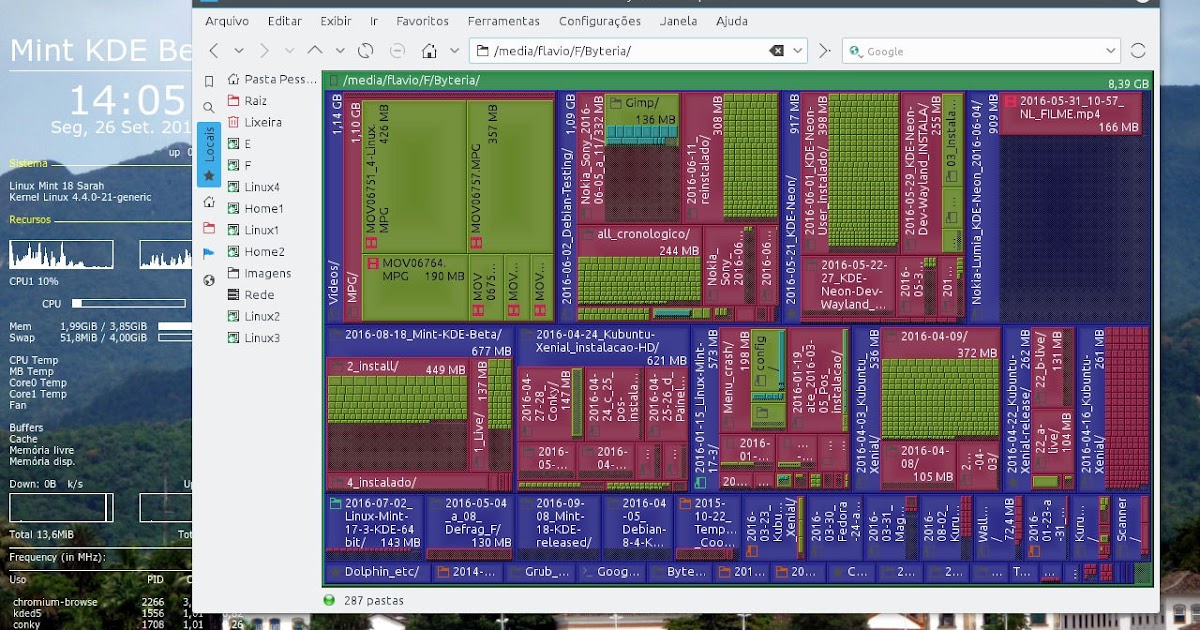
Task: Select the 2016-08-18_Mint-KDE-Beta/ folder header
Action: coord(419,342)
